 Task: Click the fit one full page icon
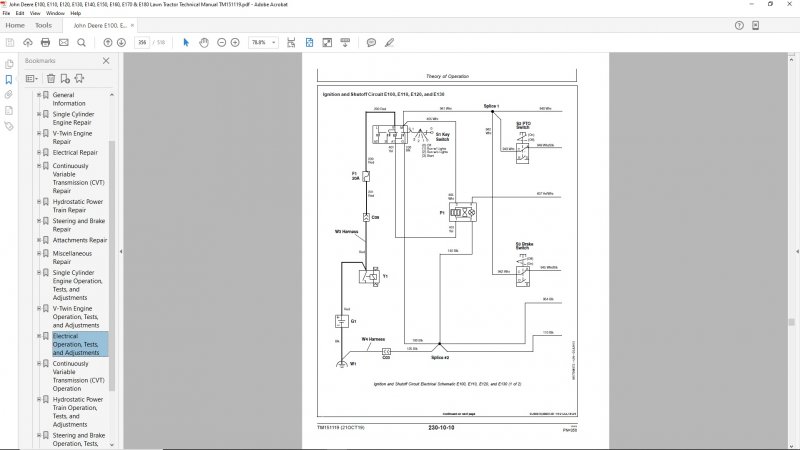pyautogui.click(x=309, y=43)
